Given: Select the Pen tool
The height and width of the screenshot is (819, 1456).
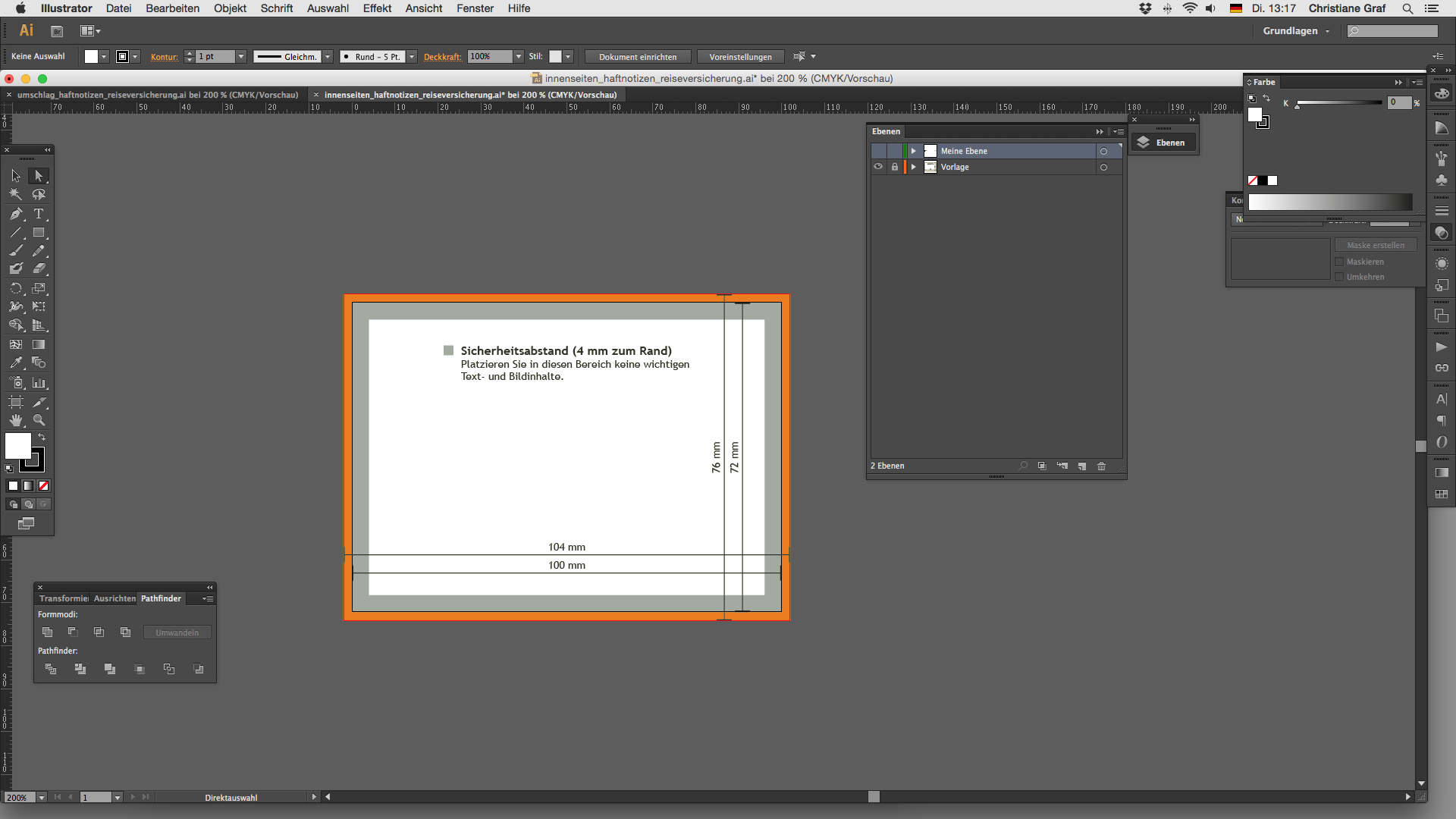Looking at the screenshot, I should pos(16,214).
